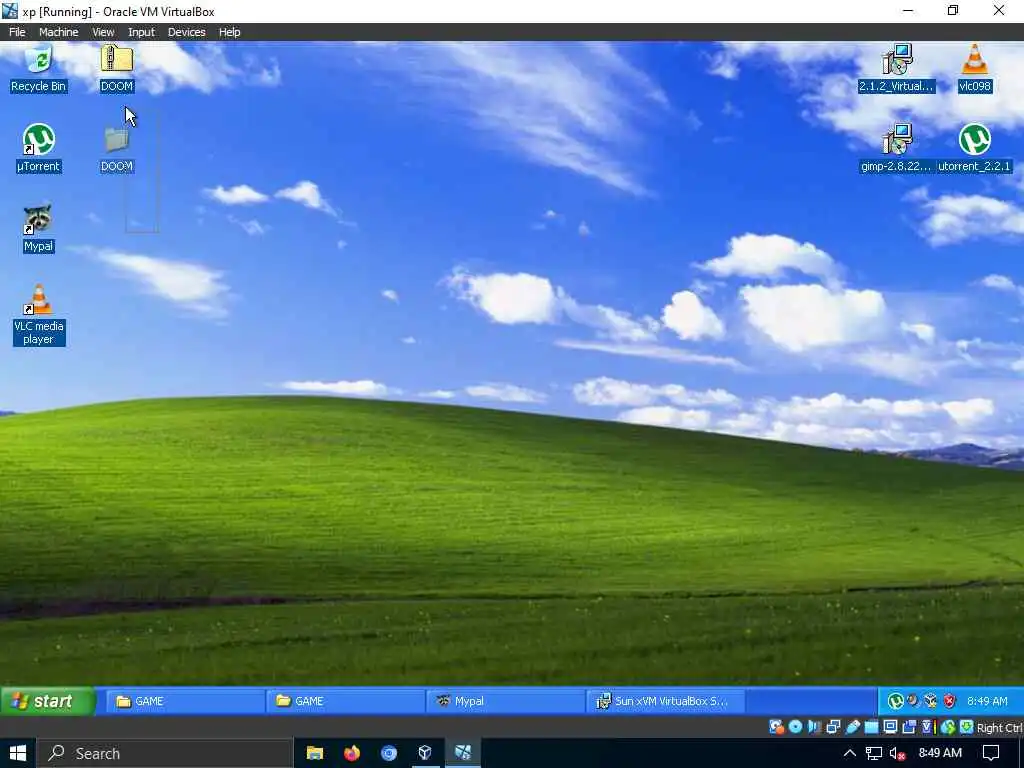Click the keyboard capture green arrow indicator
Screen dimensions: 1024x768
pos(967,727)
